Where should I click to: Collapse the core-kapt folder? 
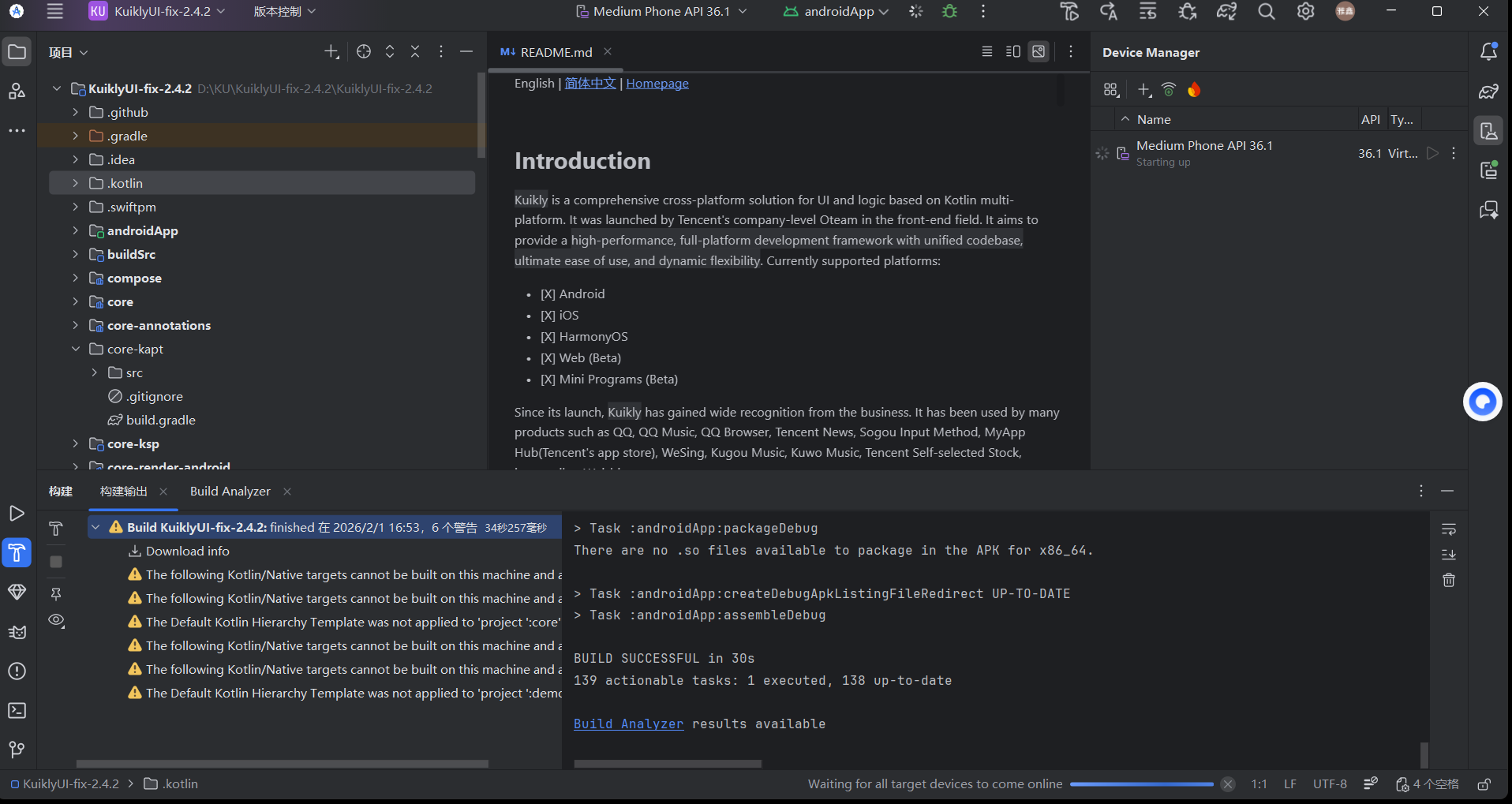(76, 349)
